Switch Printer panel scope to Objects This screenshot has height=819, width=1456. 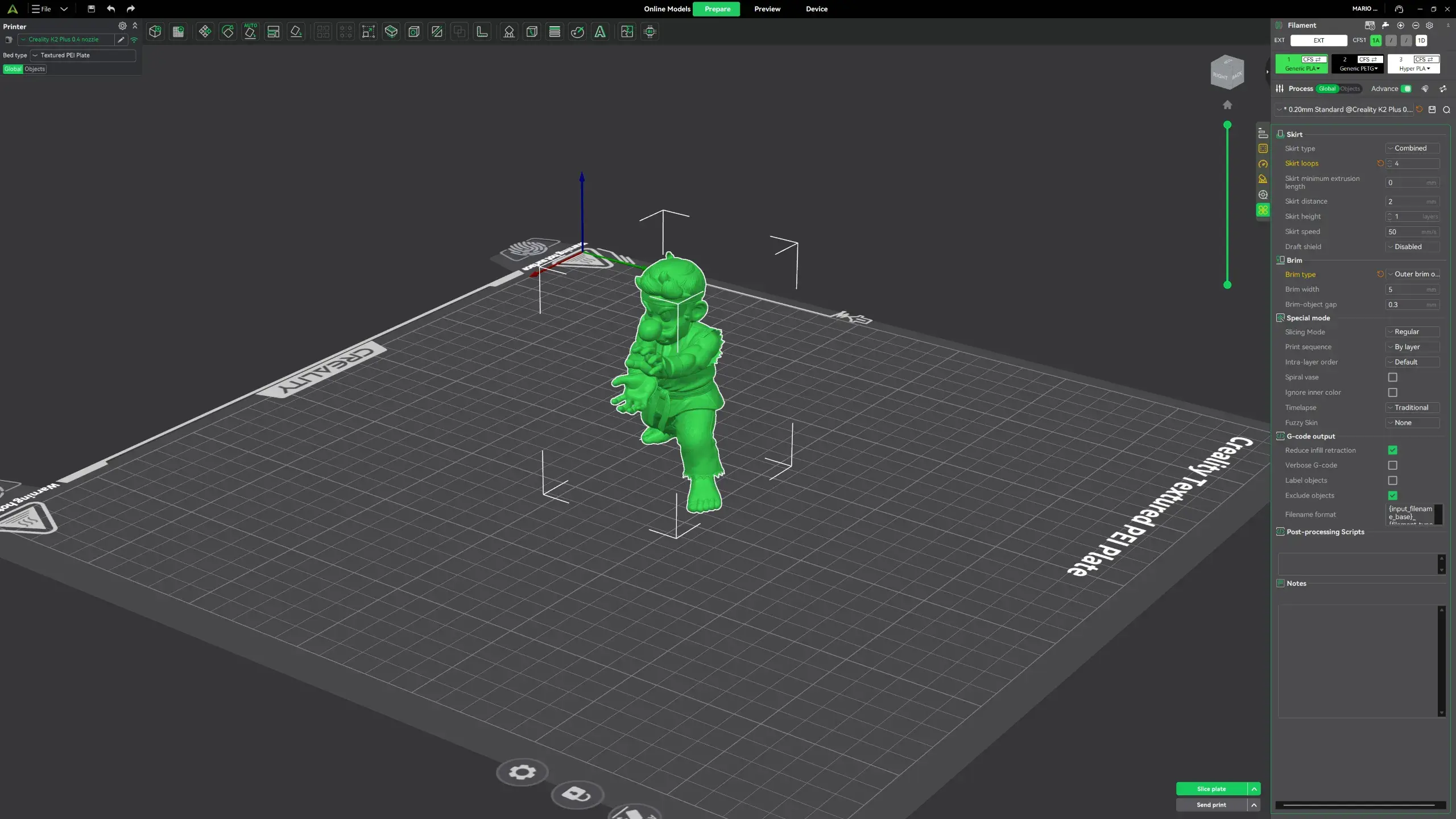click(35, 69)
